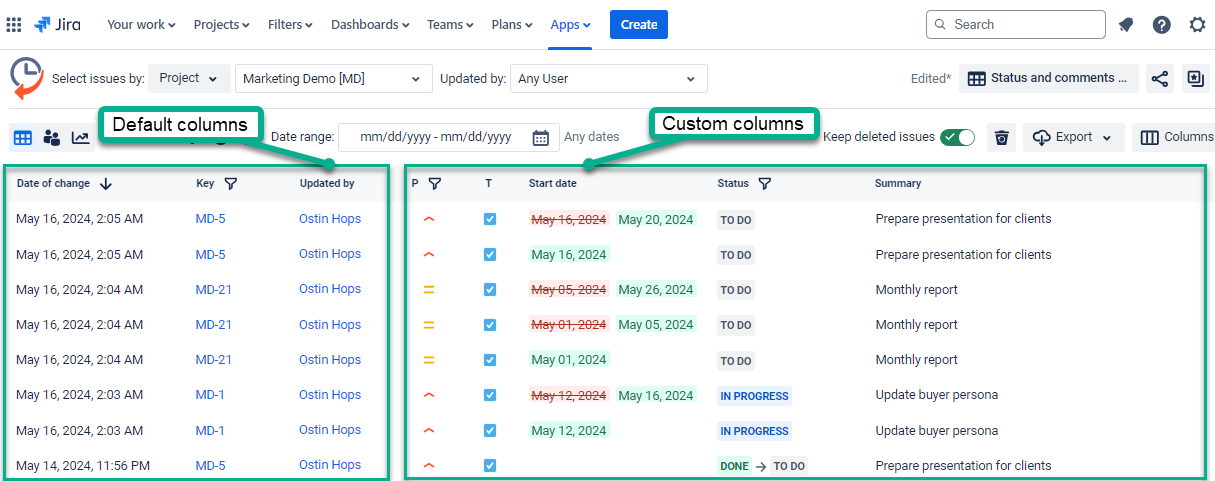Click the task type checkbox in the Update buyer persona In Progress row

click(490, 395)
